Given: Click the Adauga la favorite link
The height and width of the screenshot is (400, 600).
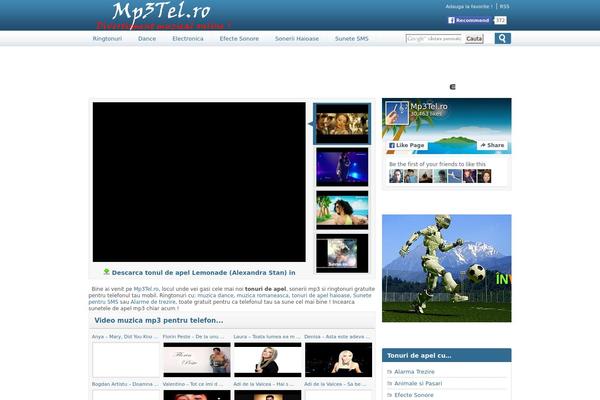Looking at the screenshot, I should 469,7.
